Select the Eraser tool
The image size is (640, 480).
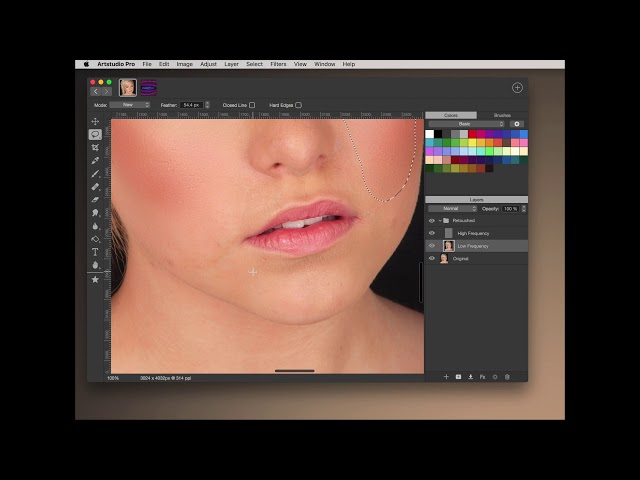tap(95, 200)
